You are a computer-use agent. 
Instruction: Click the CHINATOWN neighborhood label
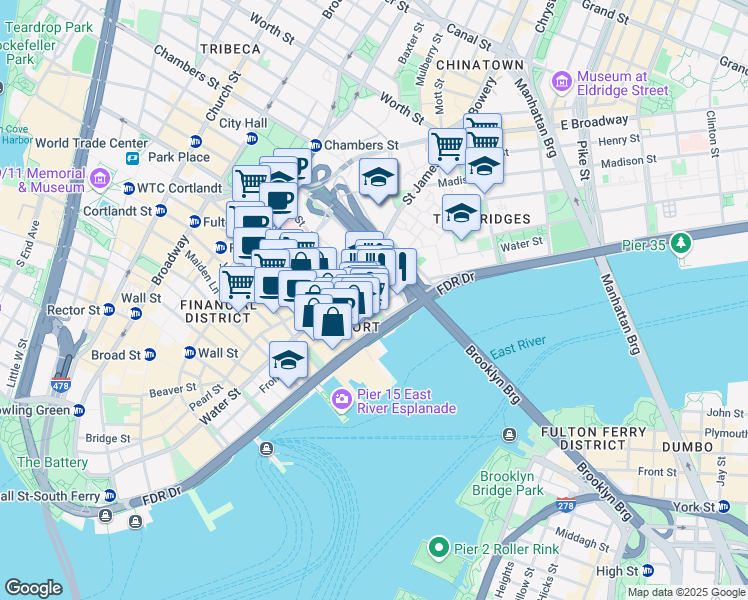coord(480,65)
